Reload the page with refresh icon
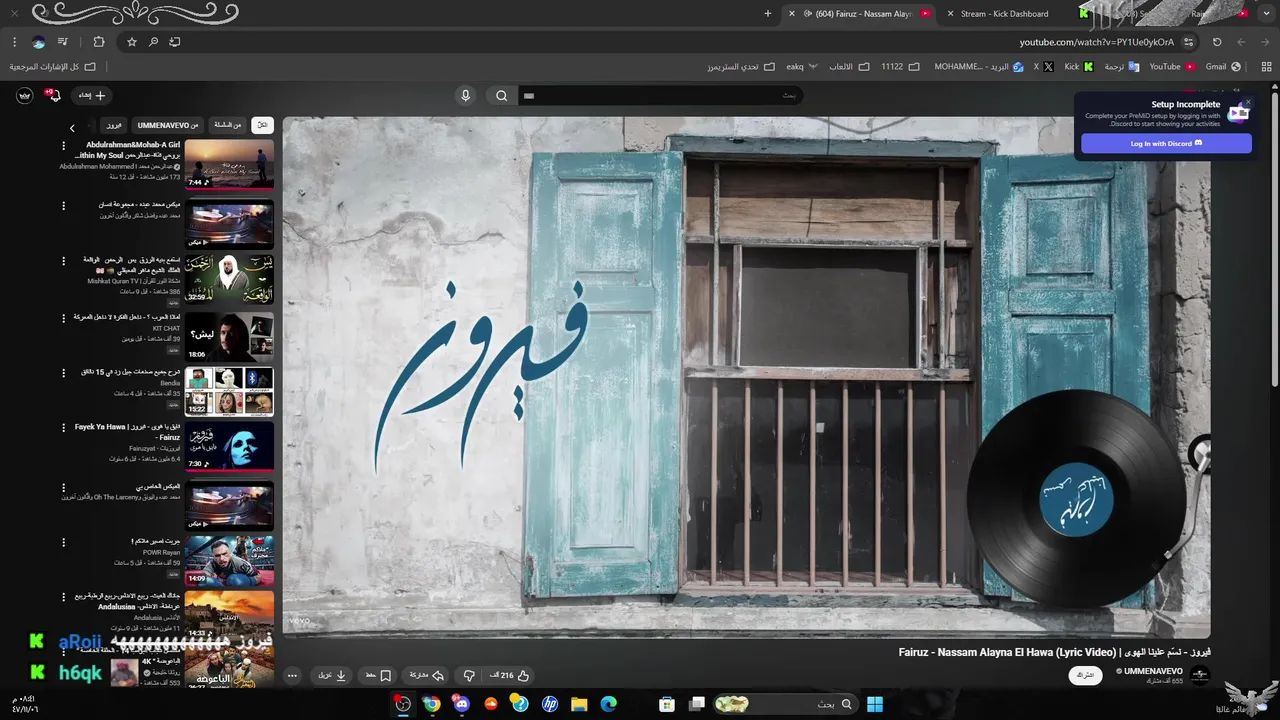 1217,42
